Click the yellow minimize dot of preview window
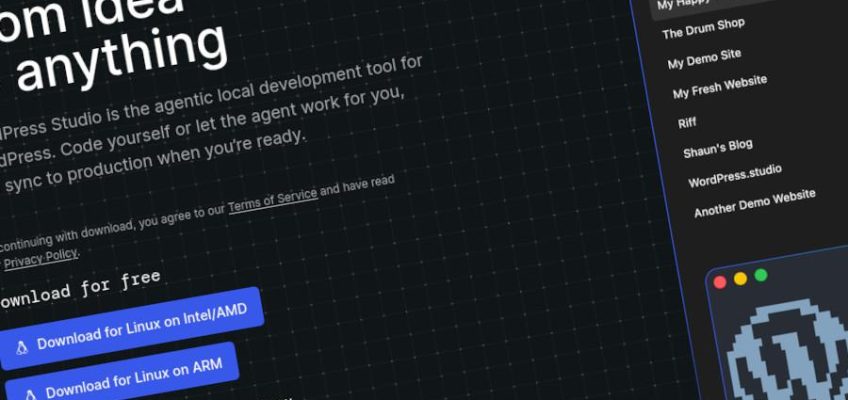The image size is (848, 400). [x=740, y=278]
